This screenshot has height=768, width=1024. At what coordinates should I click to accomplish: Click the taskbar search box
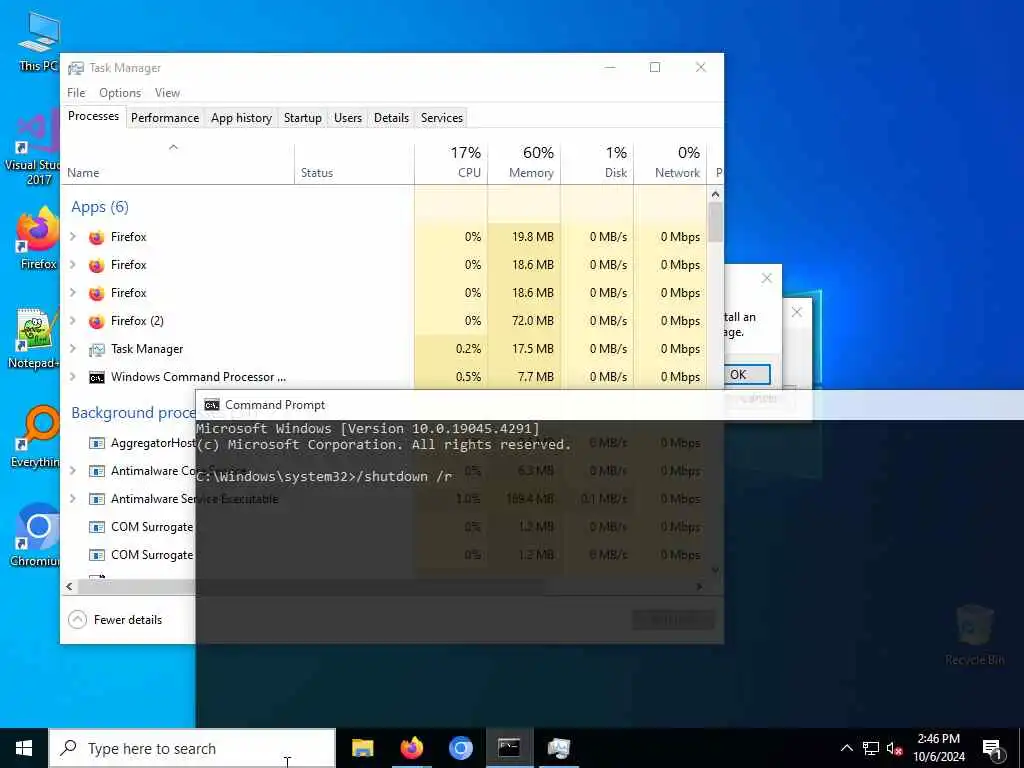tap(192, 748)
